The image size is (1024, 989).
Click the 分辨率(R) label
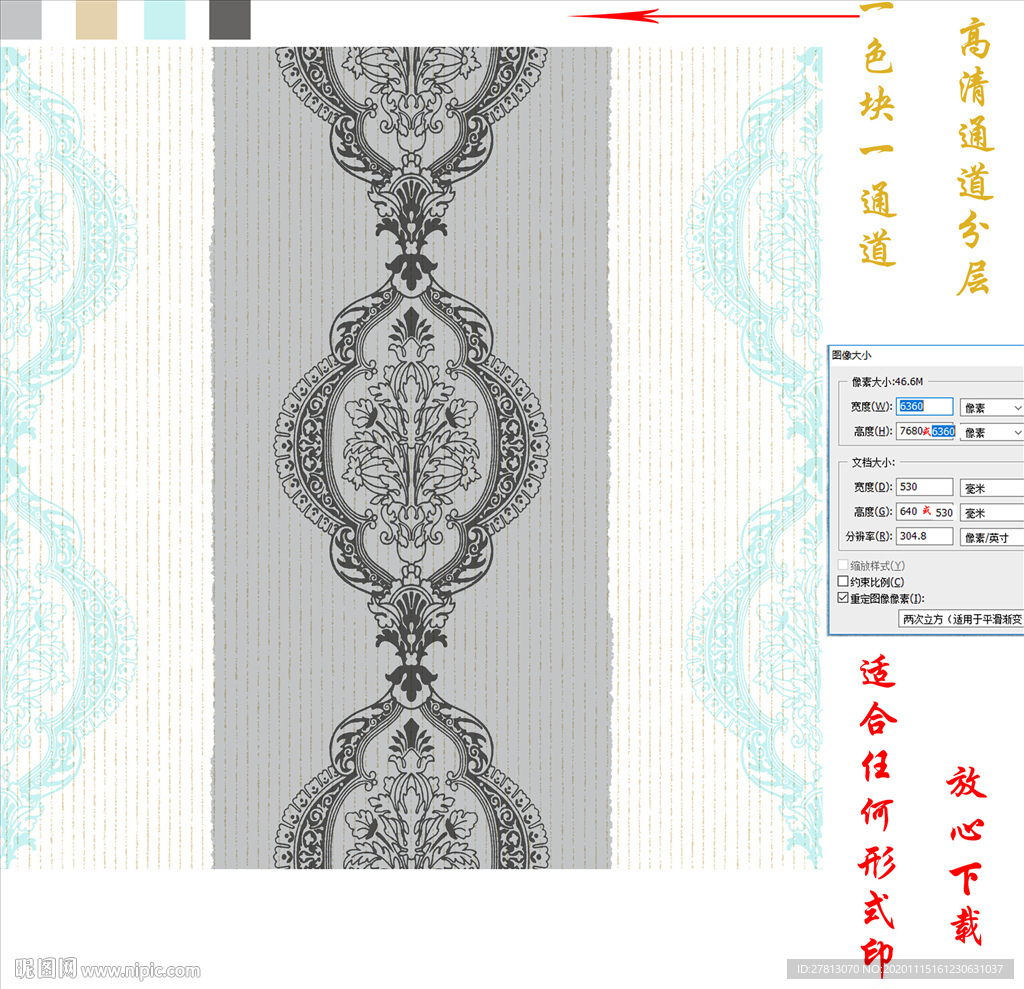pos(869,536)
